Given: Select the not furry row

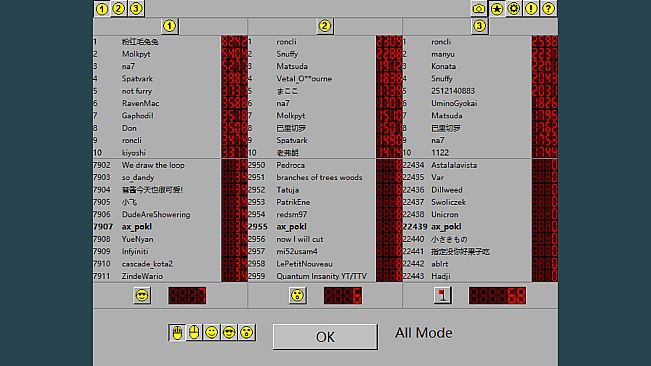Looking at the screenshot, I should coord(170,91).
